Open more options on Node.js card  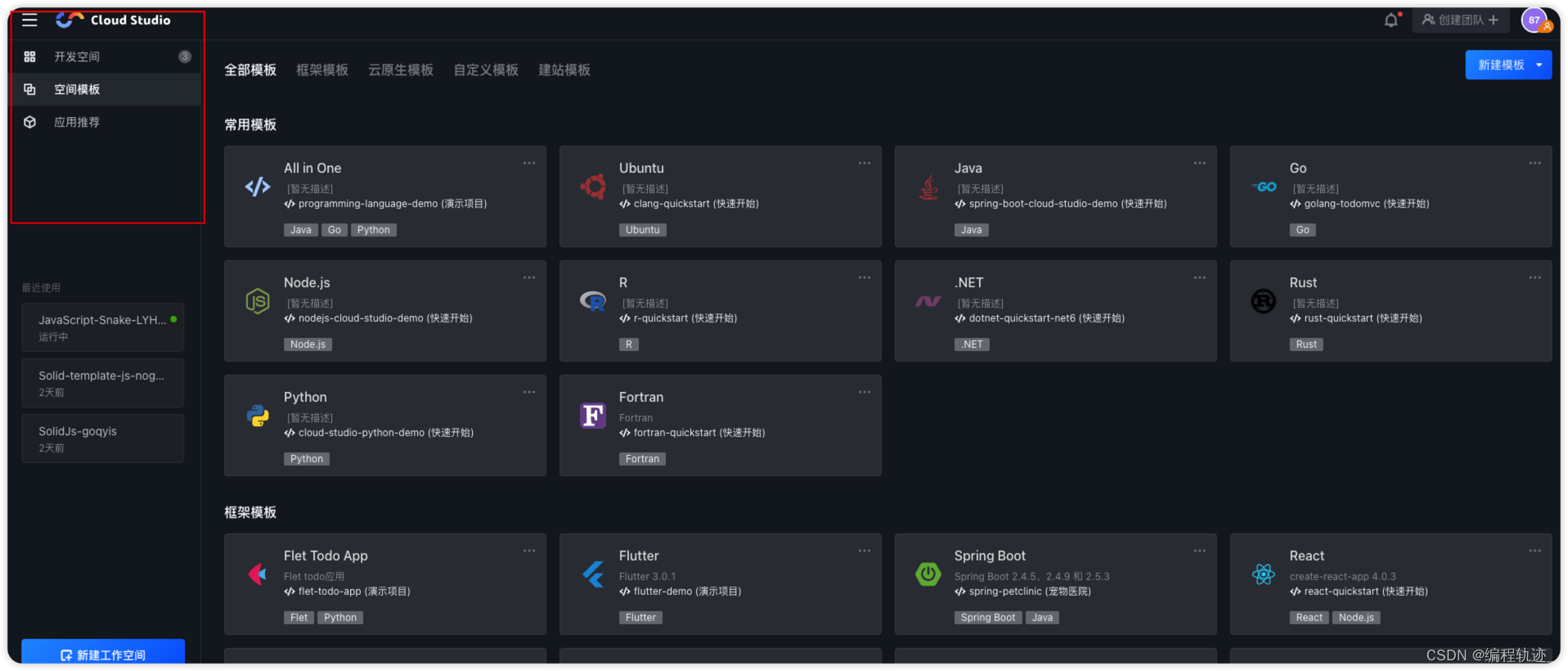pyautogui.click(x=529, y=277)
